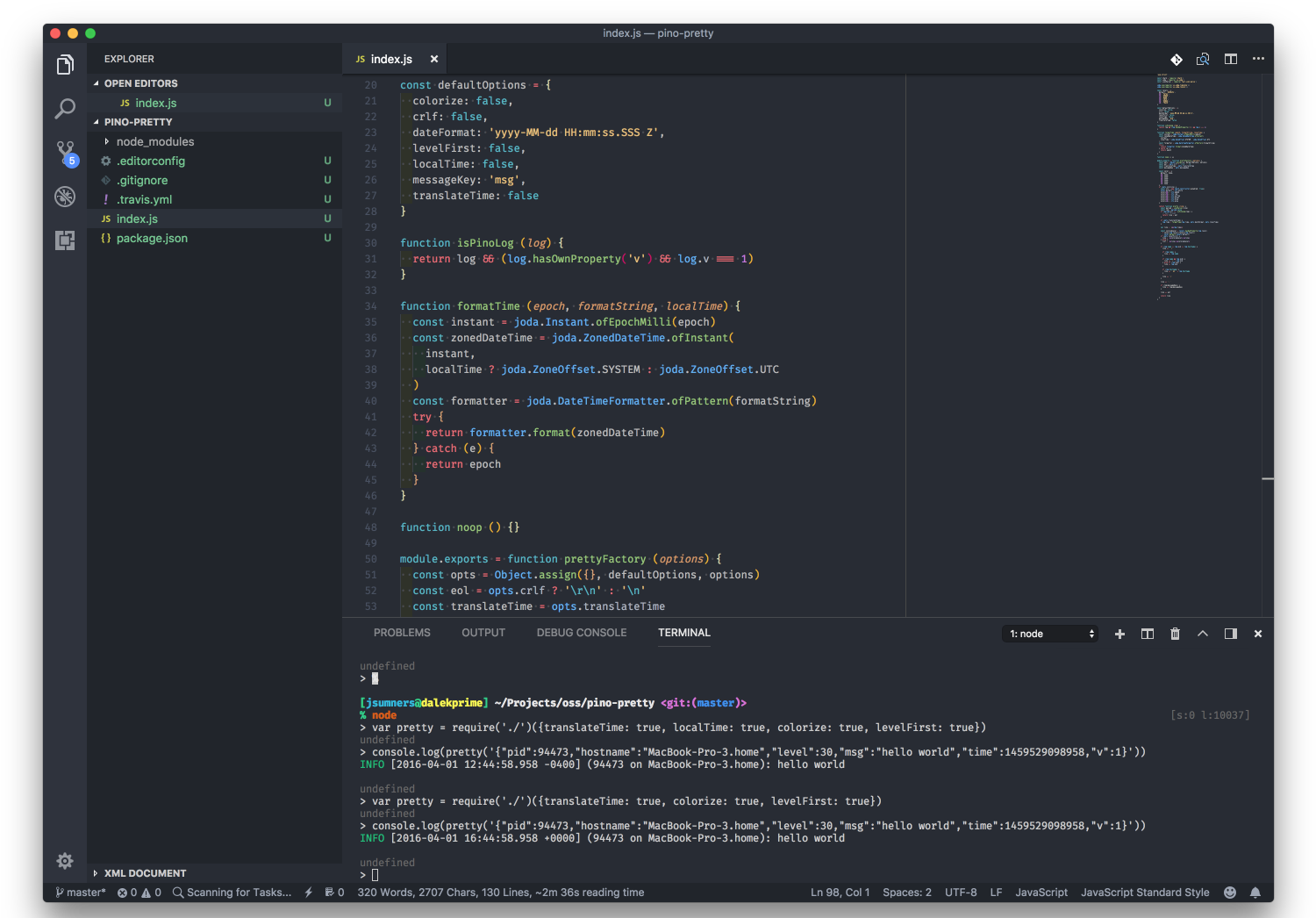Click the word count reading time text
Viewport: 1316px width, 918px height.
(x=501, y=893)
